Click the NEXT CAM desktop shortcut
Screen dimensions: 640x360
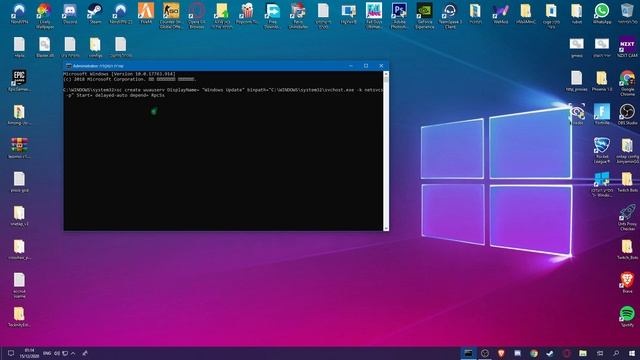pos(627,47)
